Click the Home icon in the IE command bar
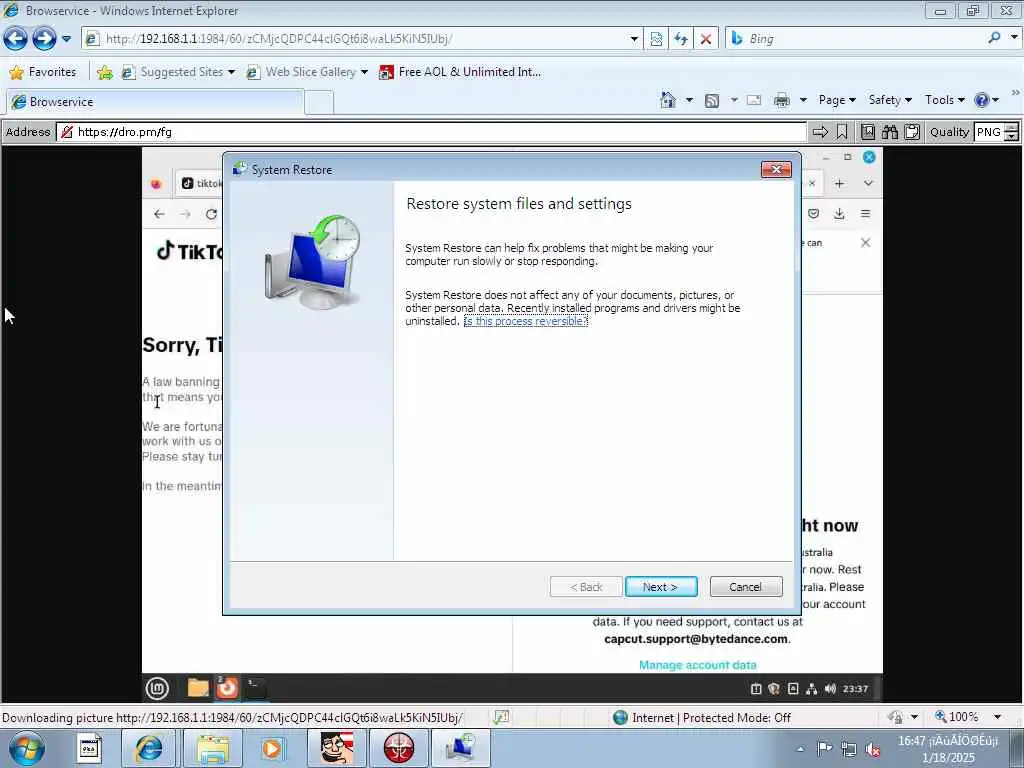Screen dimensions: 1024x768 667,100
